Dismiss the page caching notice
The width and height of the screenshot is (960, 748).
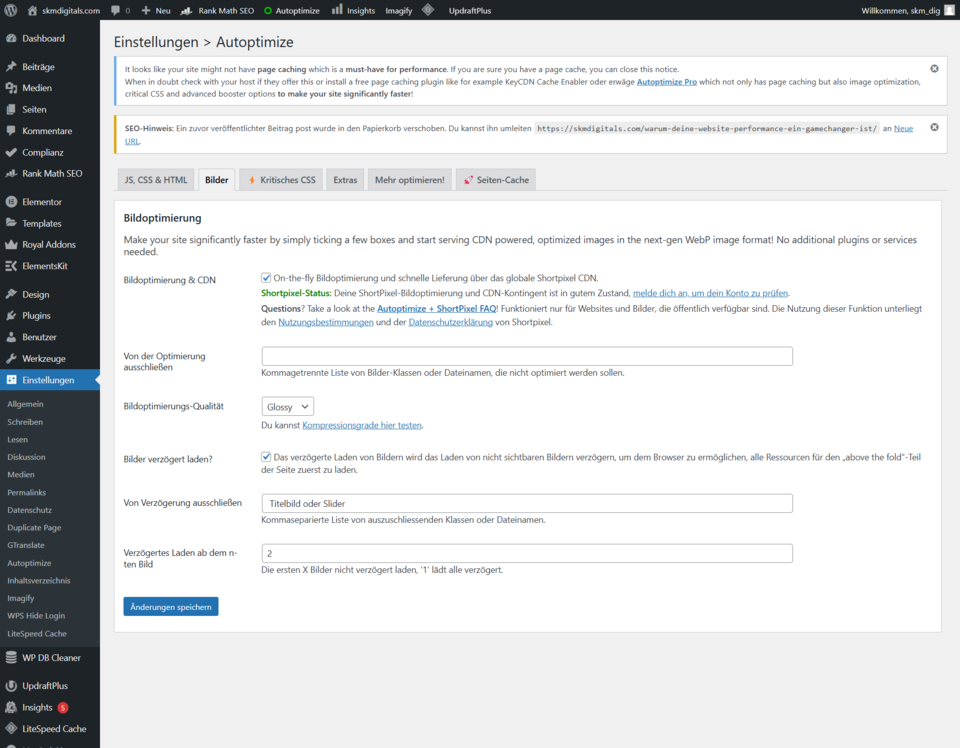[934, 69]
